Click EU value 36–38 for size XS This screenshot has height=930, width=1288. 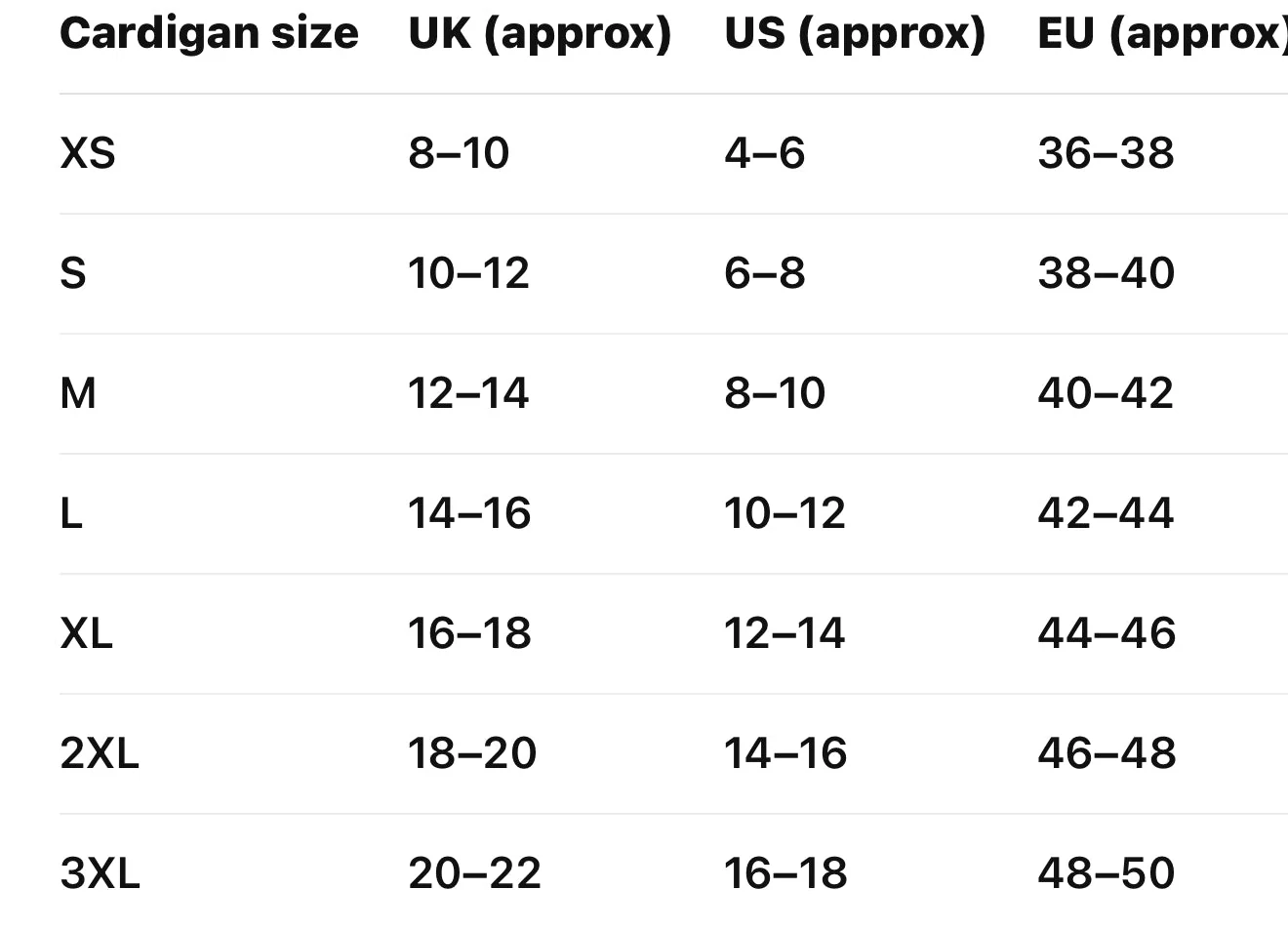click(x=1106, y=153)
